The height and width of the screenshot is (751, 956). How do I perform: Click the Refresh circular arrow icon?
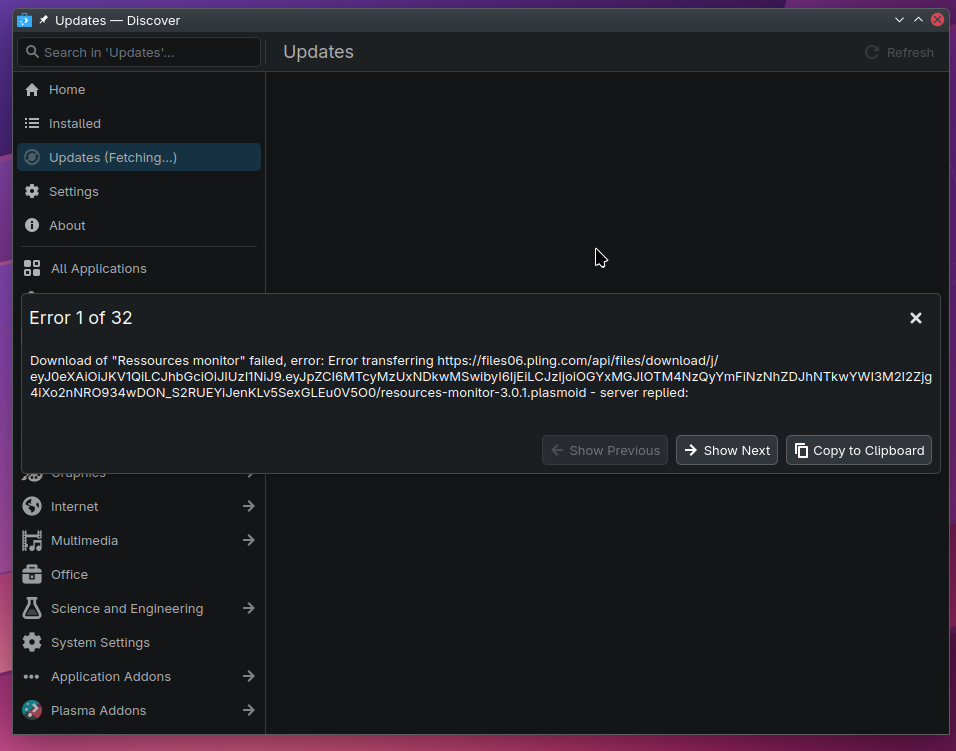click(872, 52)
